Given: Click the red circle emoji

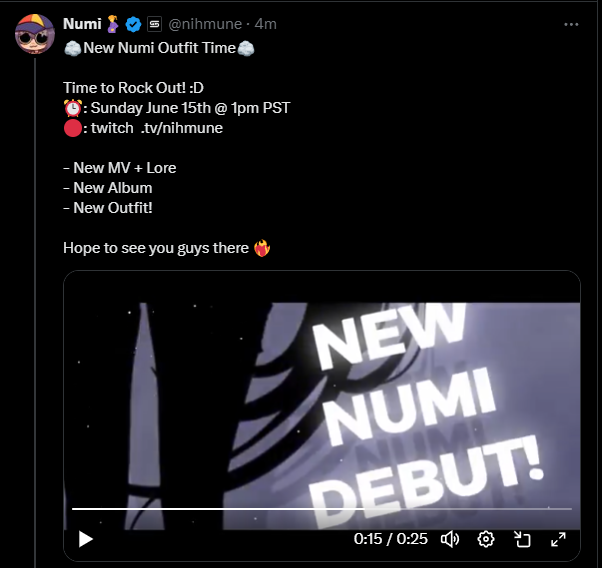Looking at the screenshot, I should click(72, 128).
